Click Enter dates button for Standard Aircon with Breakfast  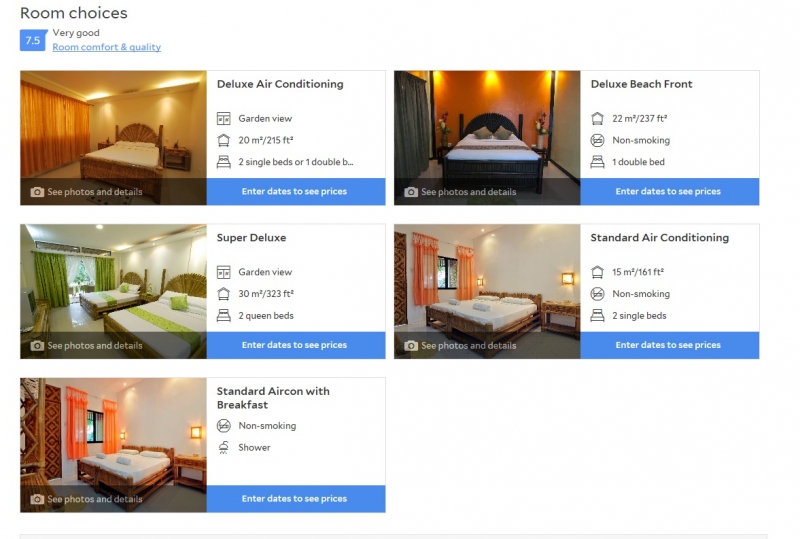pyautogui.click(x=296, y=499)
